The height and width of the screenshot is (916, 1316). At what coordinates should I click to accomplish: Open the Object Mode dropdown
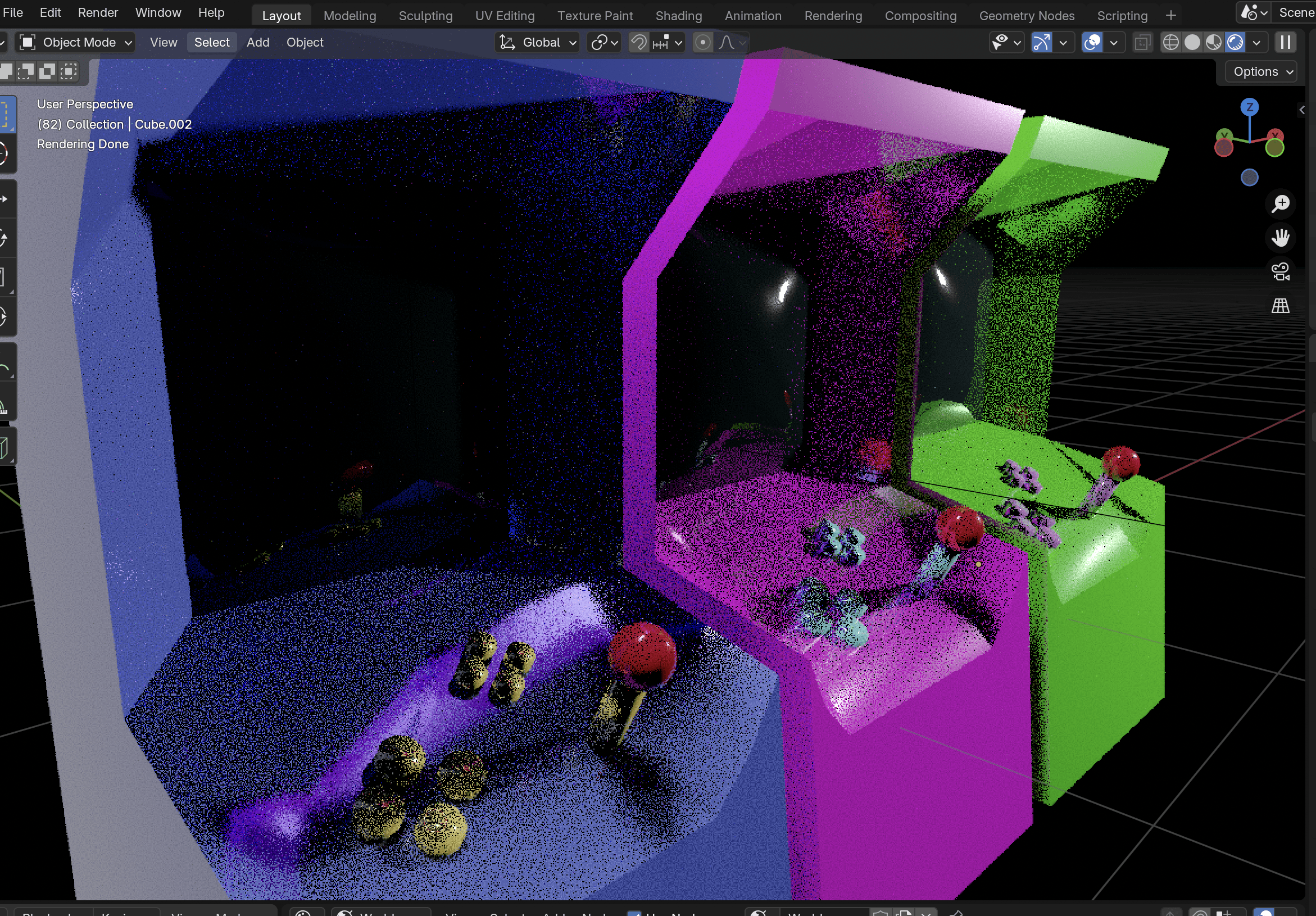pyautogui.click(x=76, y=42)
